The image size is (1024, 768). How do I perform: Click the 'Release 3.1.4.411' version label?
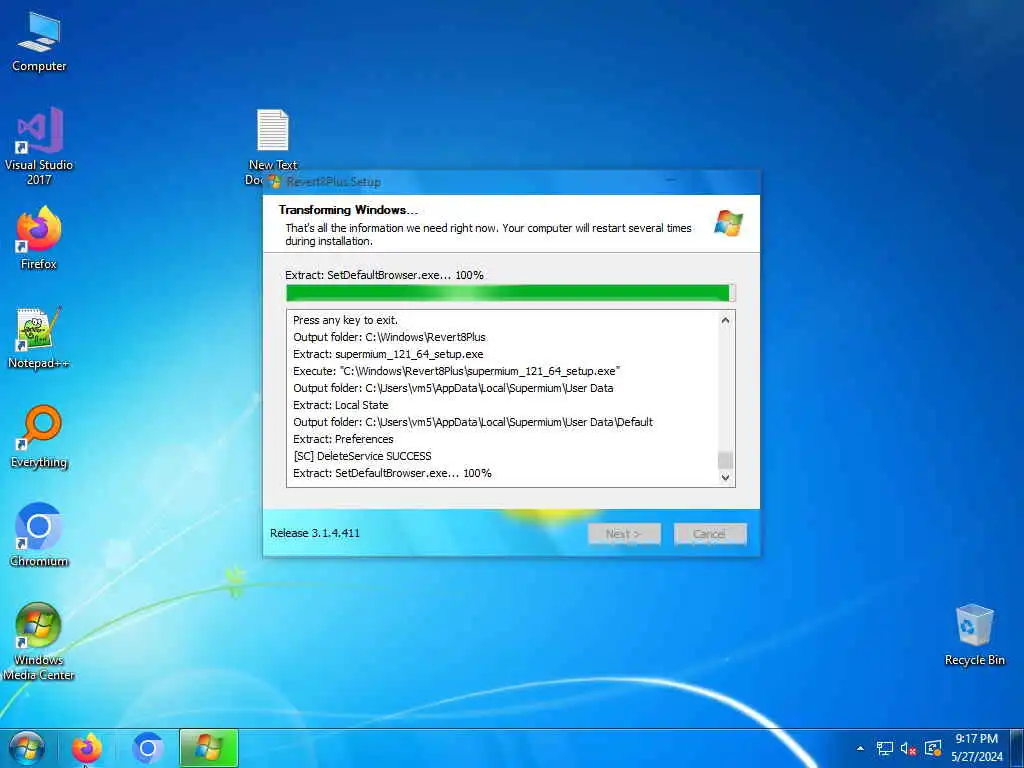coord(315,533)
